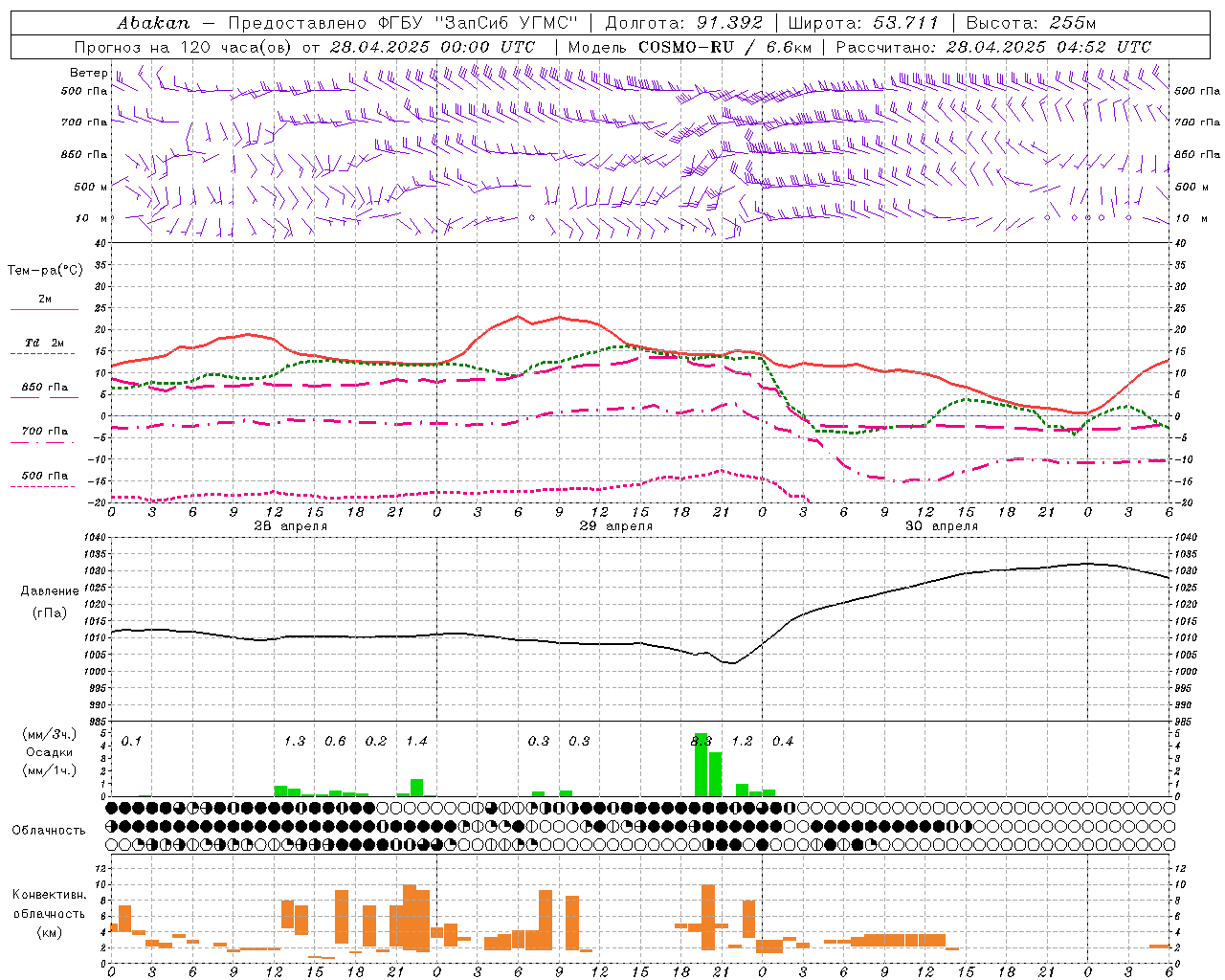Viewport: 1225px width, 980px height.
Task: Click the station name "Abakan" in header
Action: [153, 23]
